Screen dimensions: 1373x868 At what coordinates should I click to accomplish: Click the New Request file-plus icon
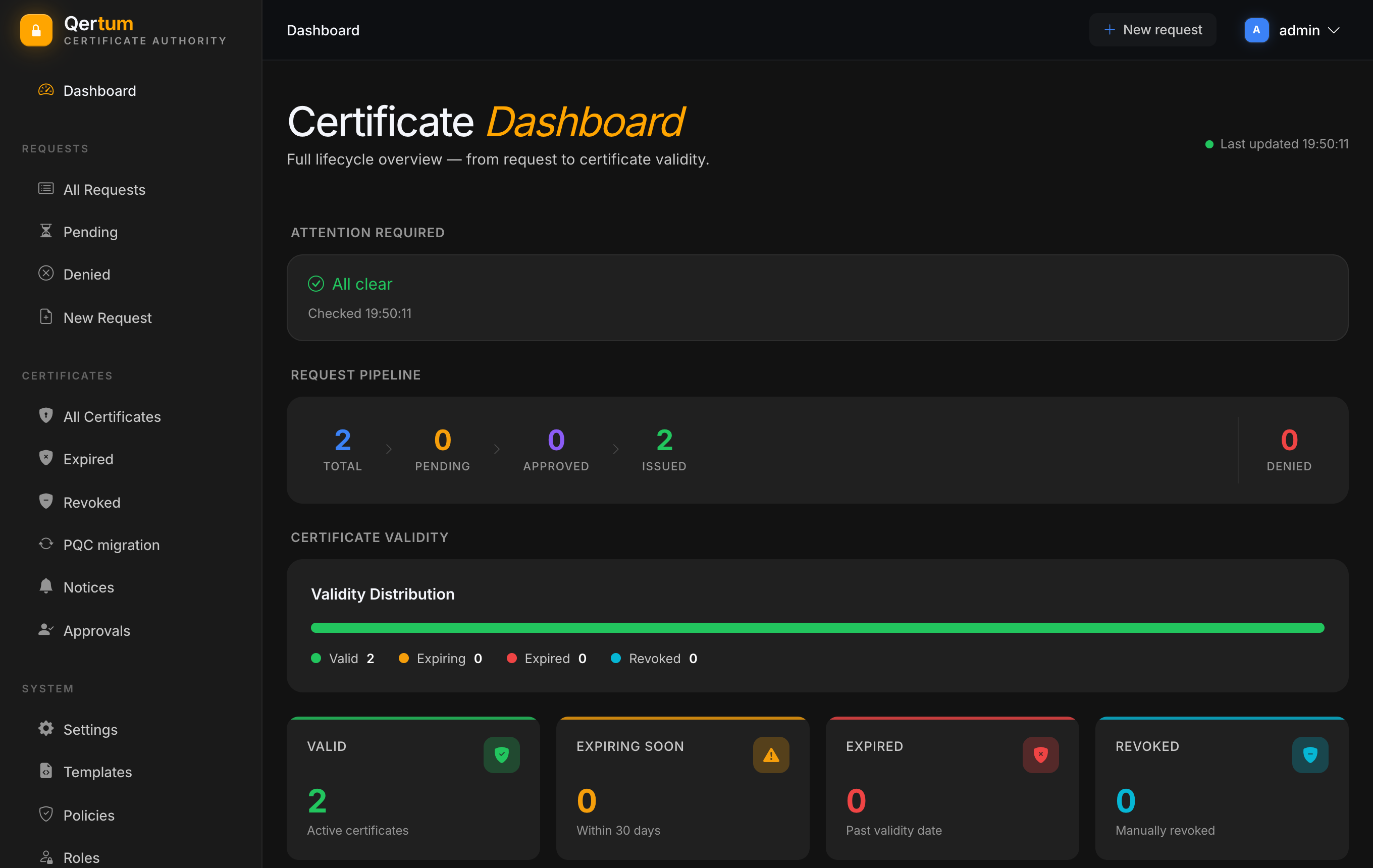click(x=45, y=317)
